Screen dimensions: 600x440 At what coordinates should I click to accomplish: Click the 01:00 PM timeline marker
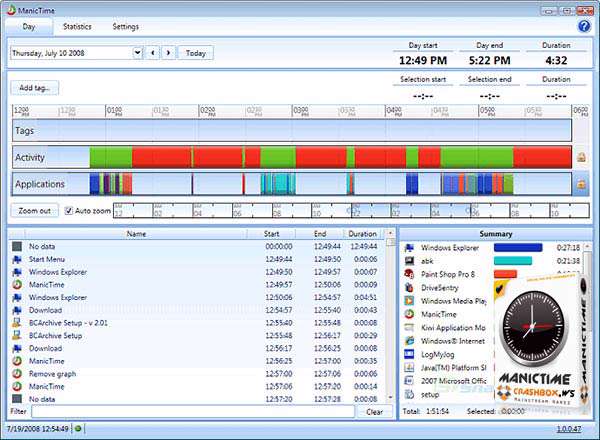[114, 111]
